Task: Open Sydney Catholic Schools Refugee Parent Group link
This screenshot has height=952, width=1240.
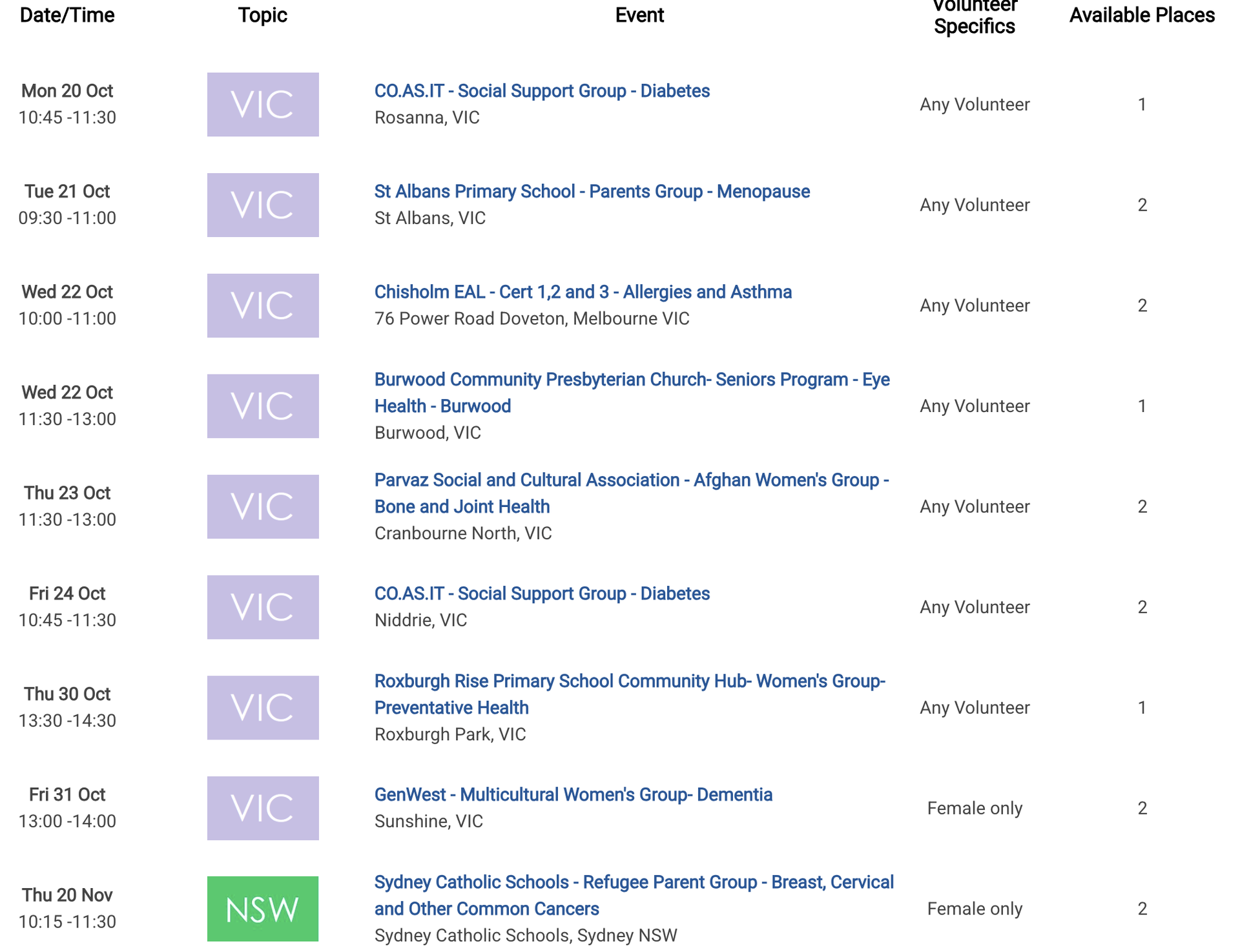Action: 634,882
